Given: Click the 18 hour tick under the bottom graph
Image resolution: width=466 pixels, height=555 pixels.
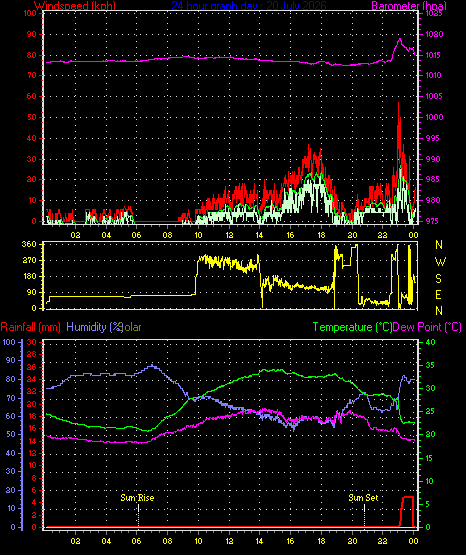Looking at the screenshot, I should (x=321, y=541).
